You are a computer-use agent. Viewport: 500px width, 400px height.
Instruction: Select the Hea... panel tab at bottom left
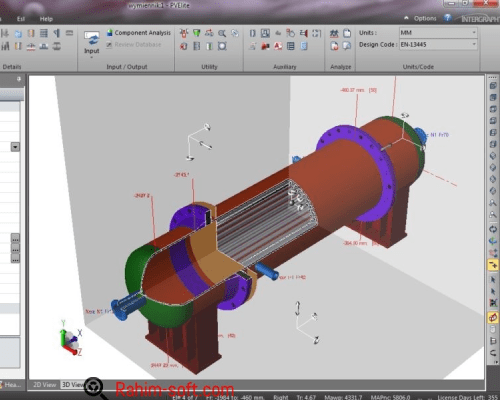click(x=11, y=385)
